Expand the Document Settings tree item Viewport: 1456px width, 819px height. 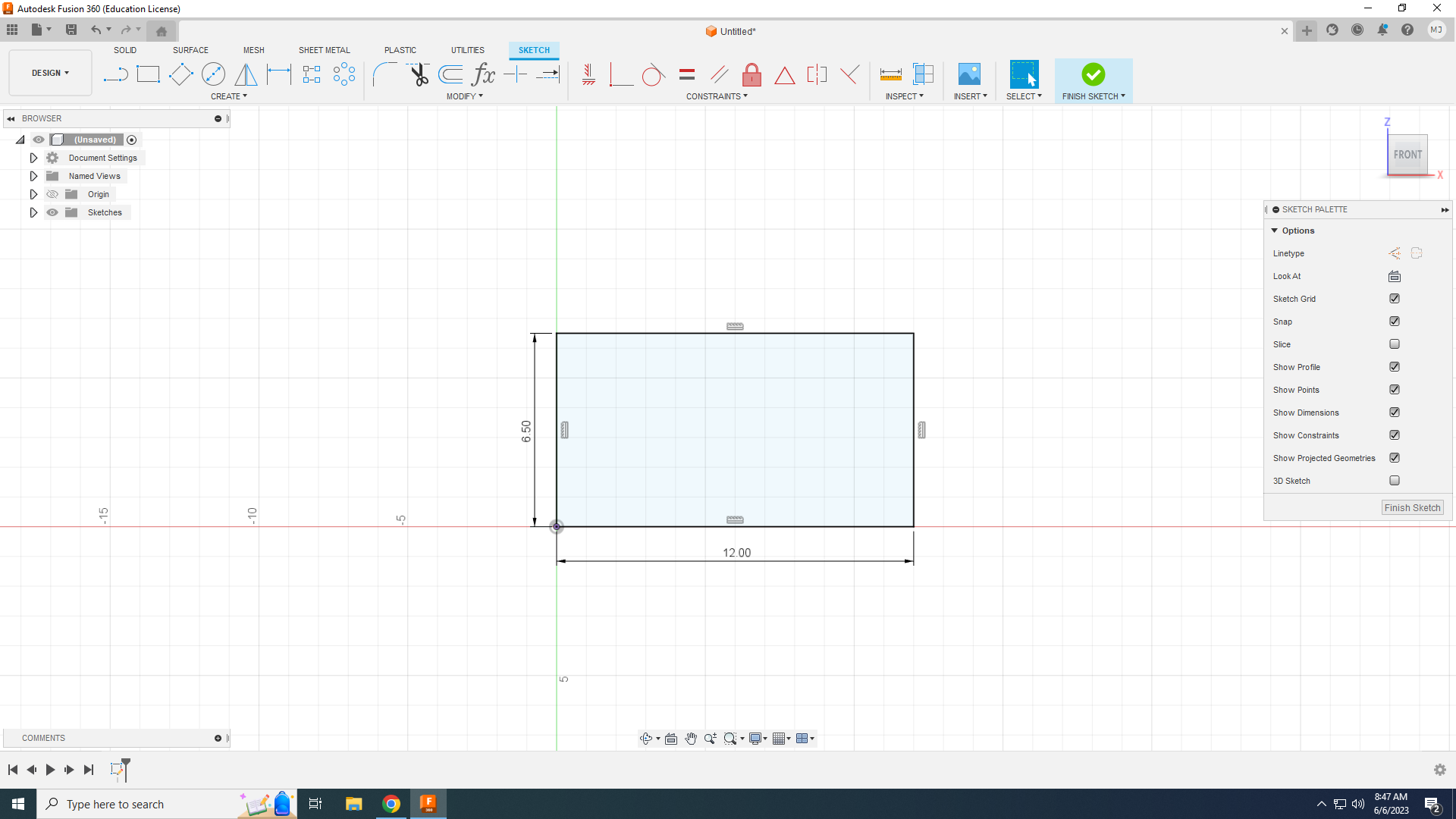[33, 157]
